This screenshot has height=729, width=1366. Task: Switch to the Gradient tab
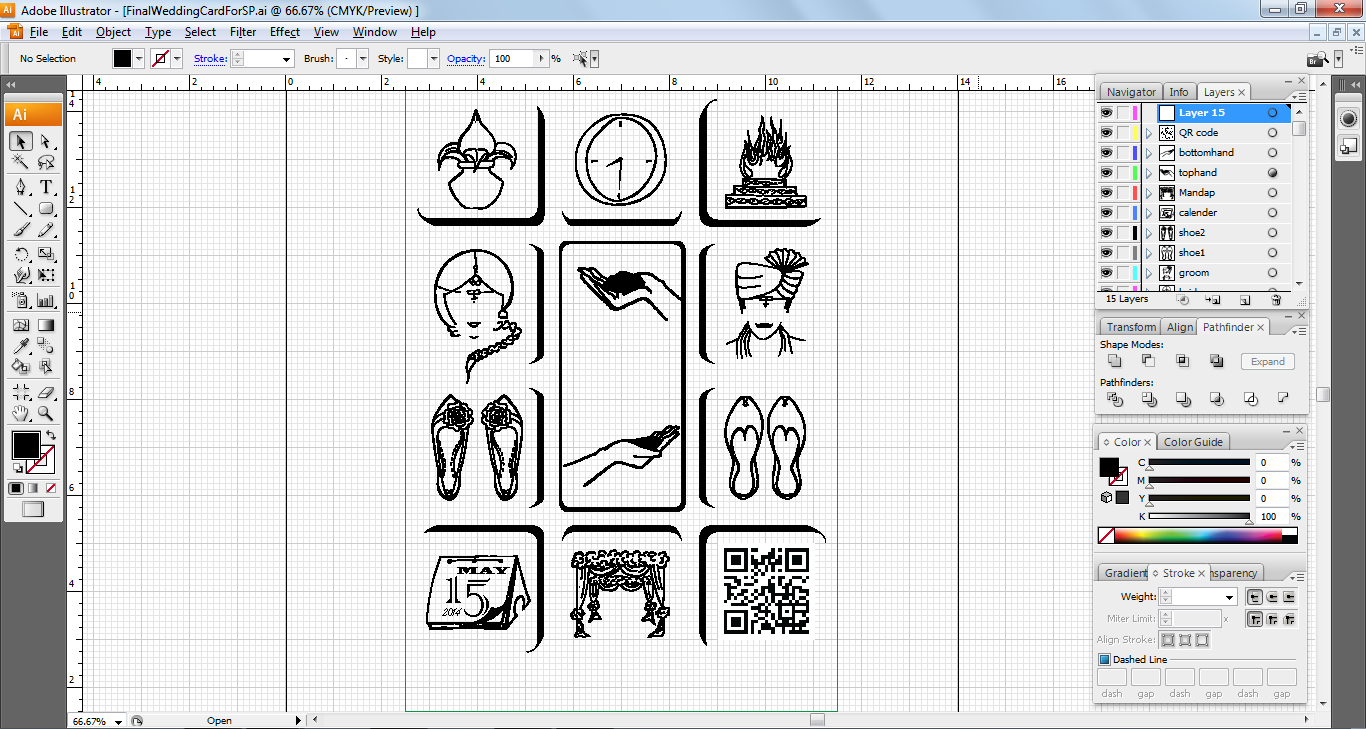[x=1125, y=573]
